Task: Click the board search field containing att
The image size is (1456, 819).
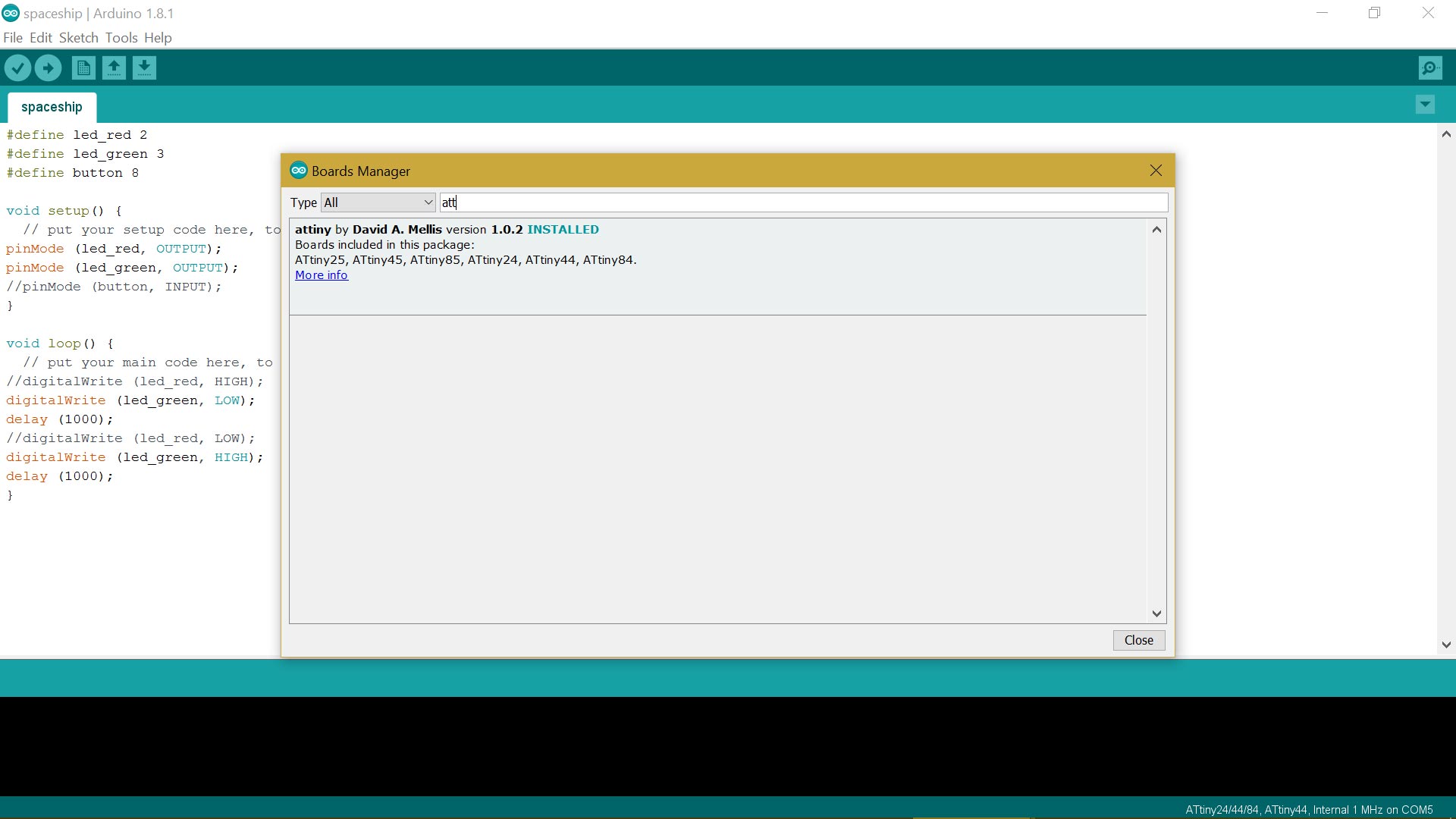Action: (x=804, y=202)
